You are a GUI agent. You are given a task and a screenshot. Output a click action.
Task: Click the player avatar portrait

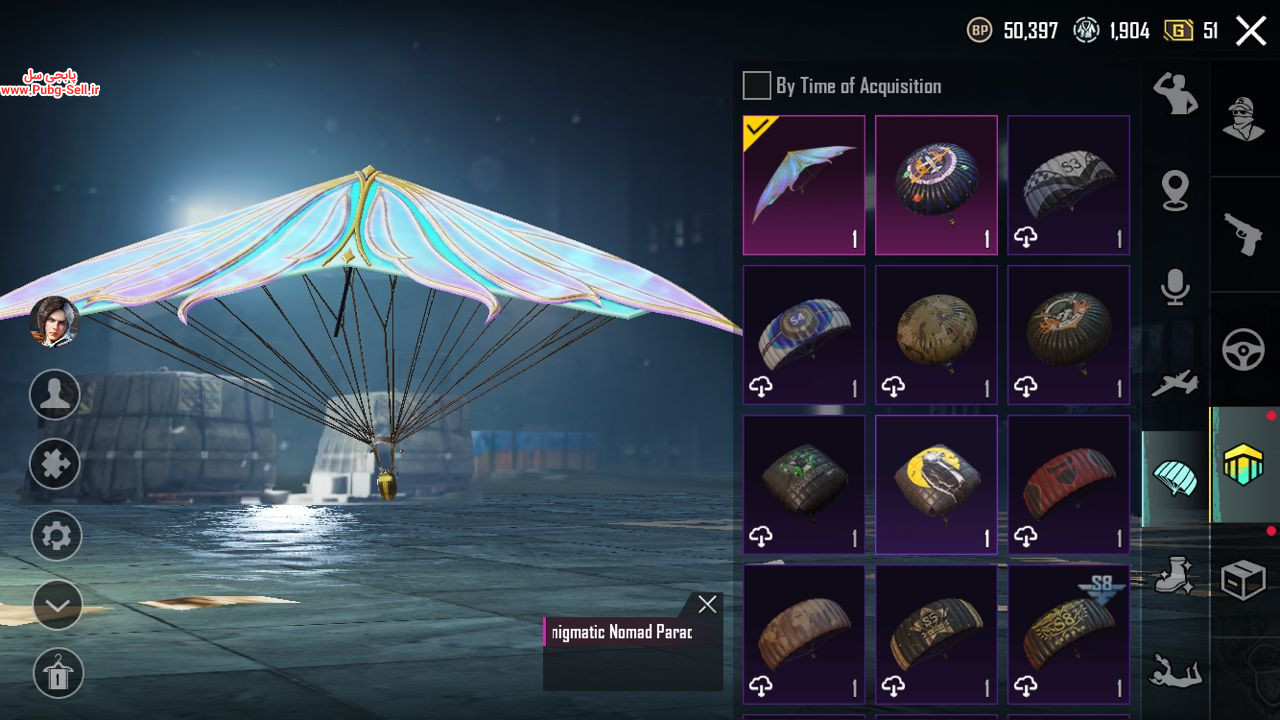pos(55,321)
